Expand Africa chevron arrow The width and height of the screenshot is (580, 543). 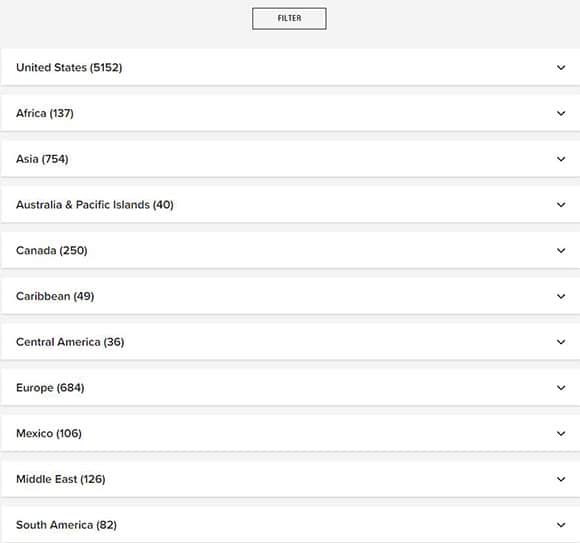[x=561, y=113]
